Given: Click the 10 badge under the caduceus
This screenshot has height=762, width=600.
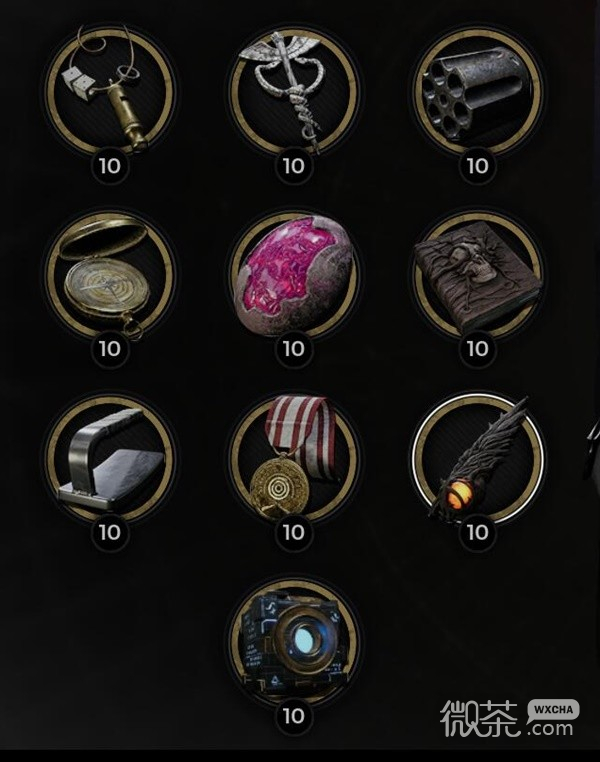Looking at the screenshot, I should 294,166.
